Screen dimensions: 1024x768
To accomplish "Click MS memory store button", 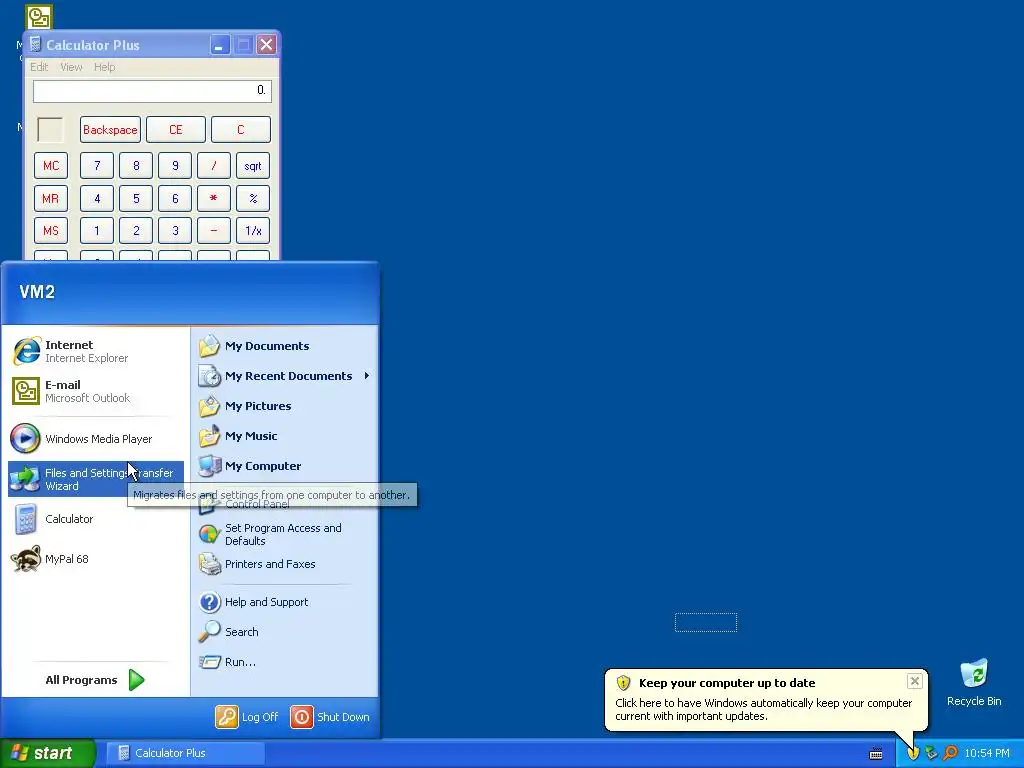I will [x=51, y=231].
